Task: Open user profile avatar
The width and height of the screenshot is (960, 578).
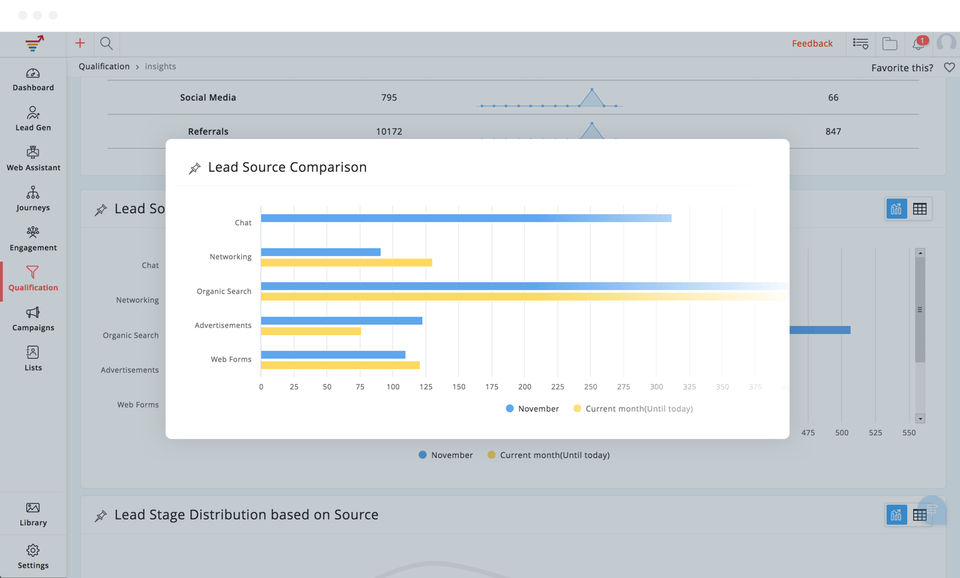Action: coord(947,43)
